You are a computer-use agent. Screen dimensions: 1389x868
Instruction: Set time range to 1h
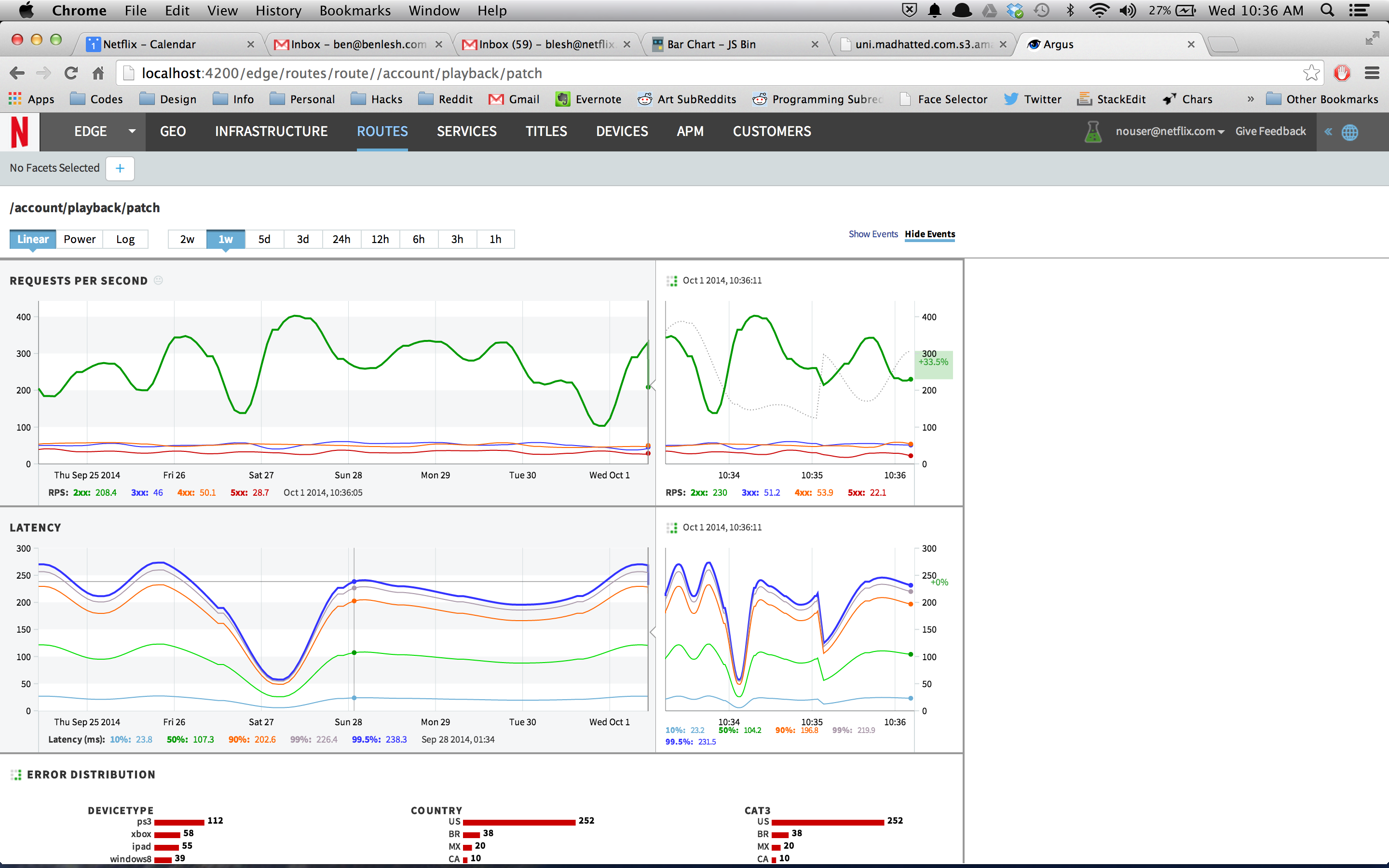pos(495,239)
